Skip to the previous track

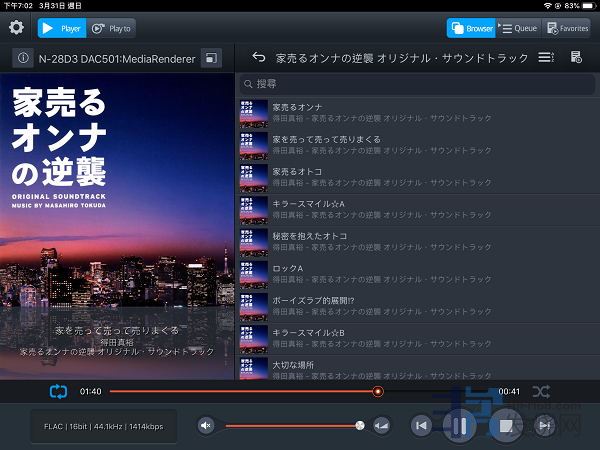point(422,426)
